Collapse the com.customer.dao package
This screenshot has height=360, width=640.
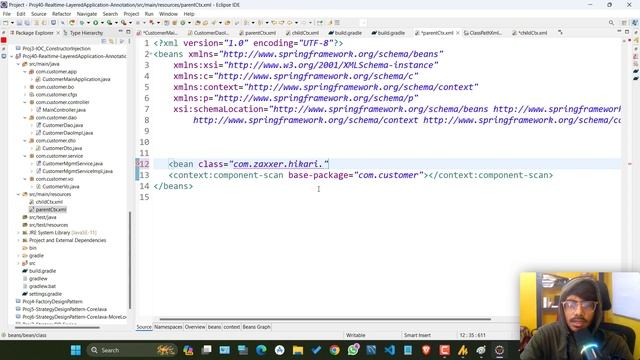25,118
